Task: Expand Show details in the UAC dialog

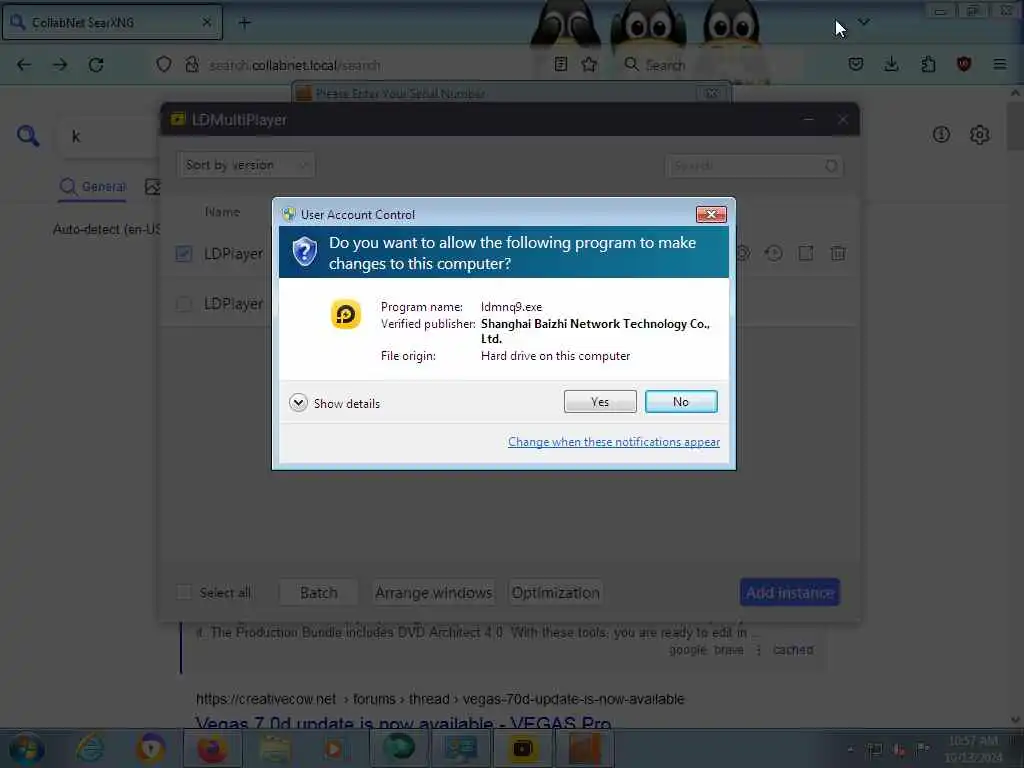Action: (x=334, y=403)
